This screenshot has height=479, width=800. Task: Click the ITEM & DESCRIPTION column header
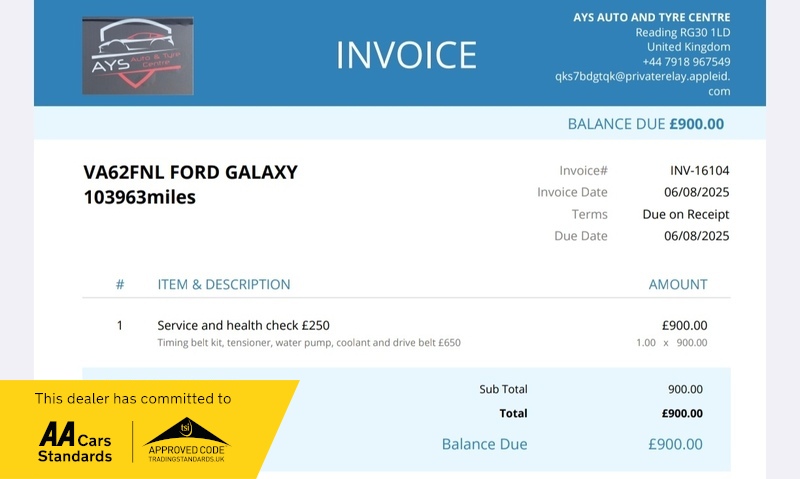tap(223, 284)
